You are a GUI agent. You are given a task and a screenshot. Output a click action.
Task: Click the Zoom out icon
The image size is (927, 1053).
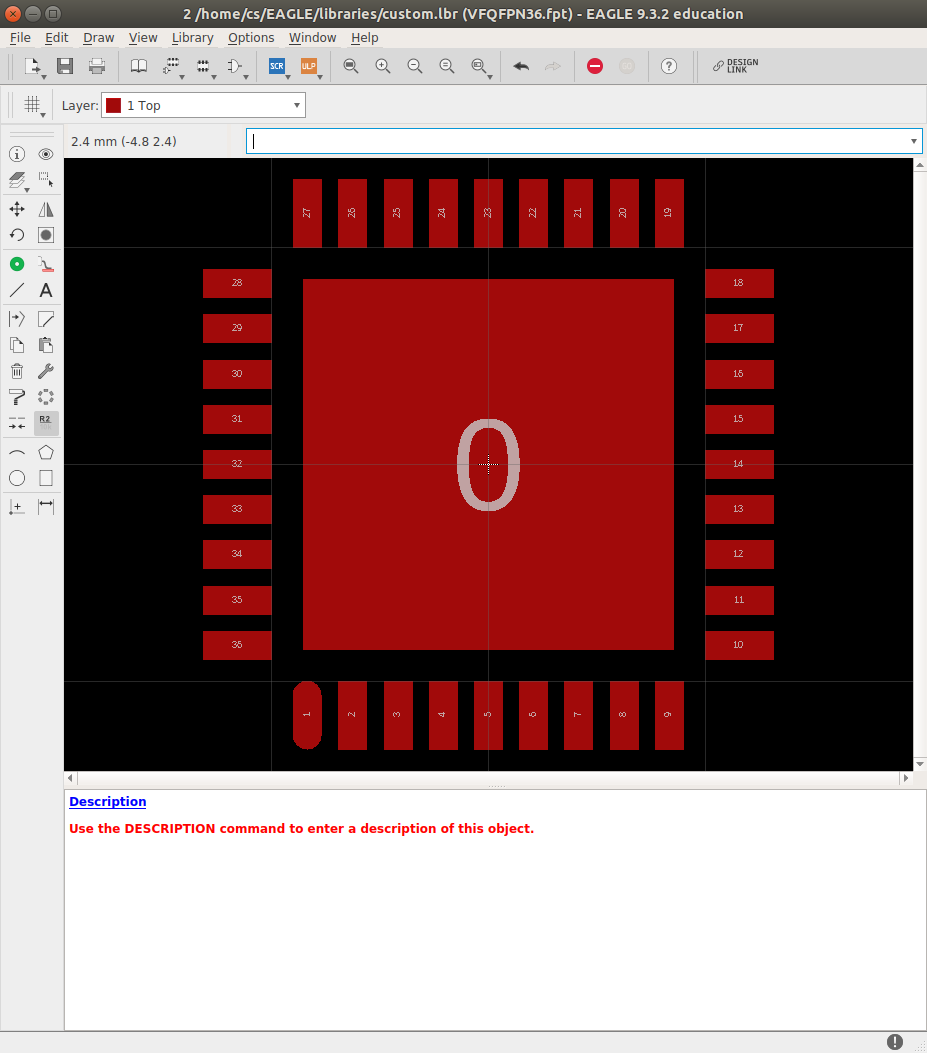click(x=414, y=66)
